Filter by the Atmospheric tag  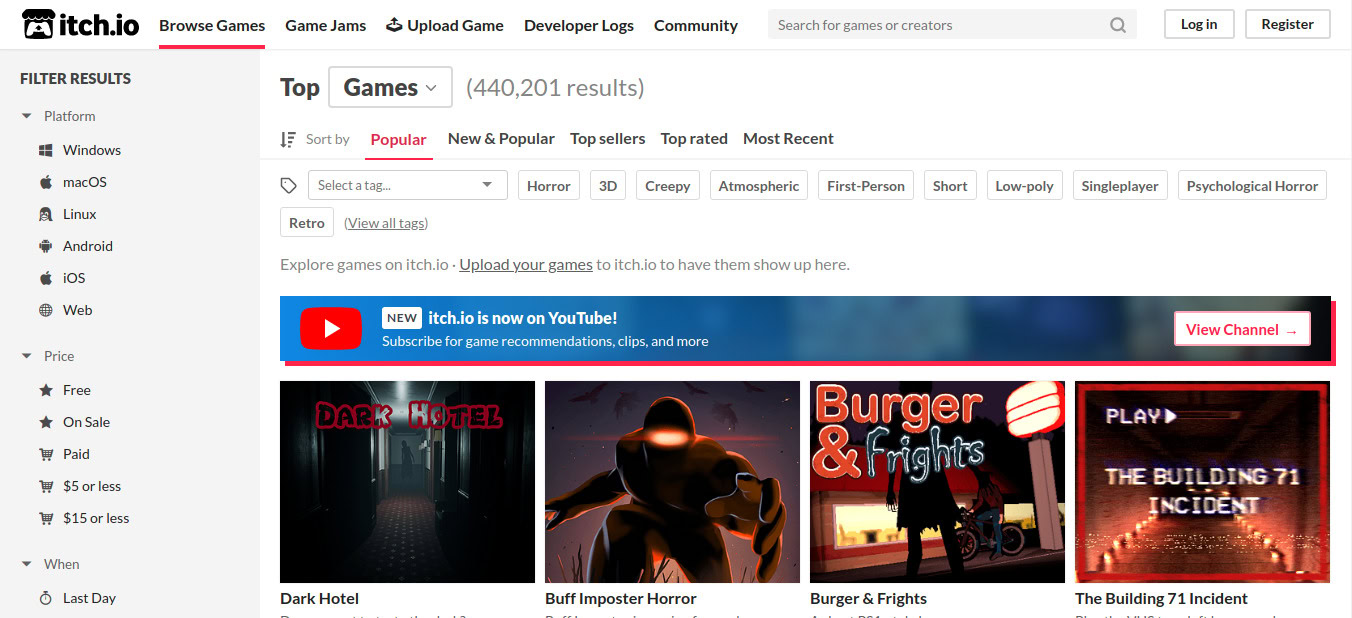759,185
